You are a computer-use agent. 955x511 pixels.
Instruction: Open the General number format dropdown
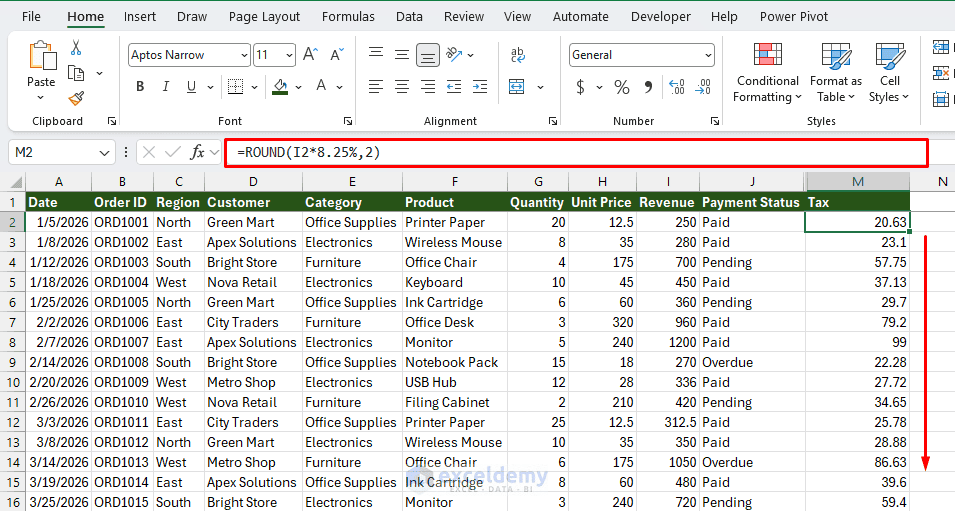[708, 55]
